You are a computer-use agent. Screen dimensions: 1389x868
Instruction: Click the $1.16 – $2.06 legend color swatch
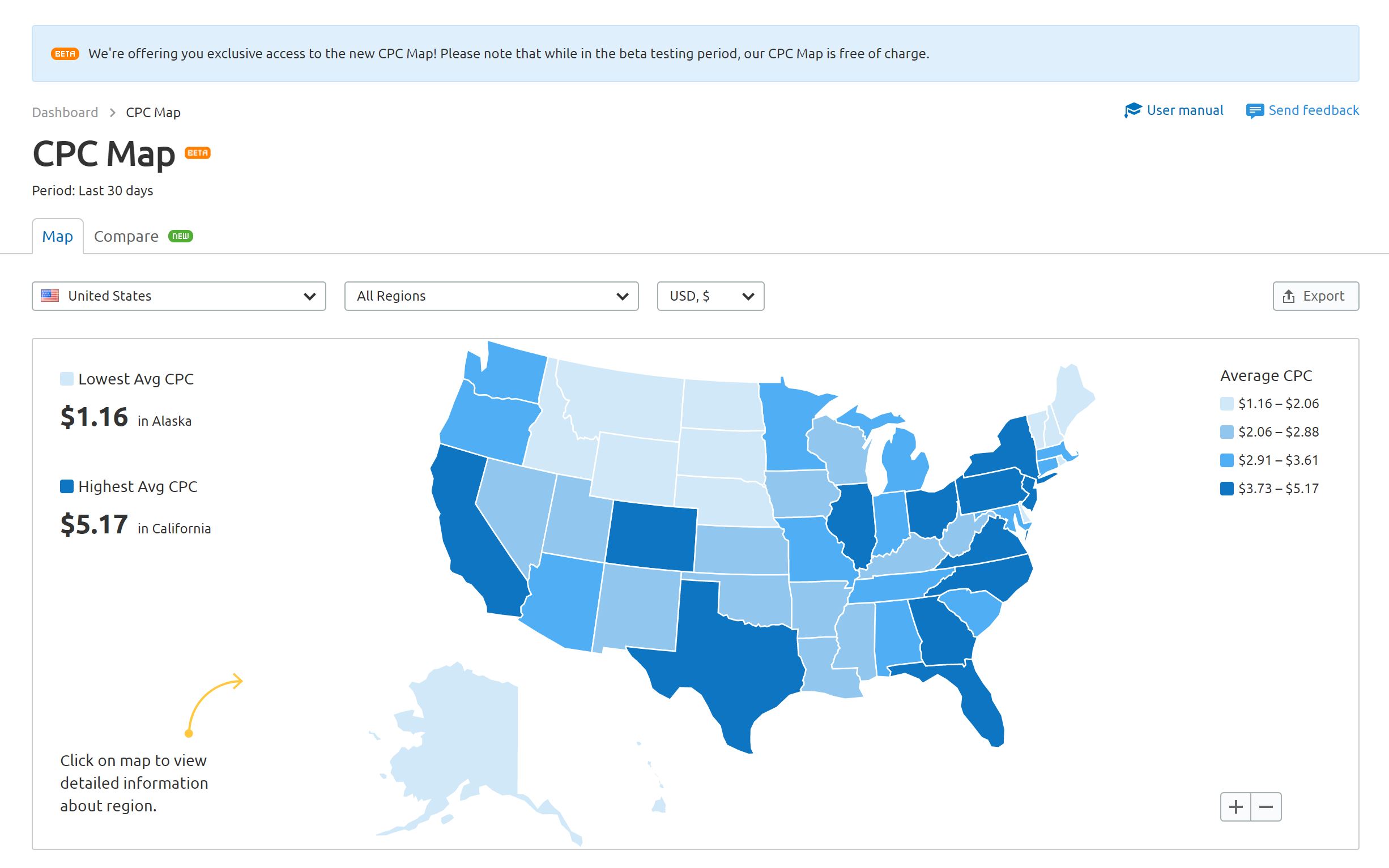[x=1226, y=403]
